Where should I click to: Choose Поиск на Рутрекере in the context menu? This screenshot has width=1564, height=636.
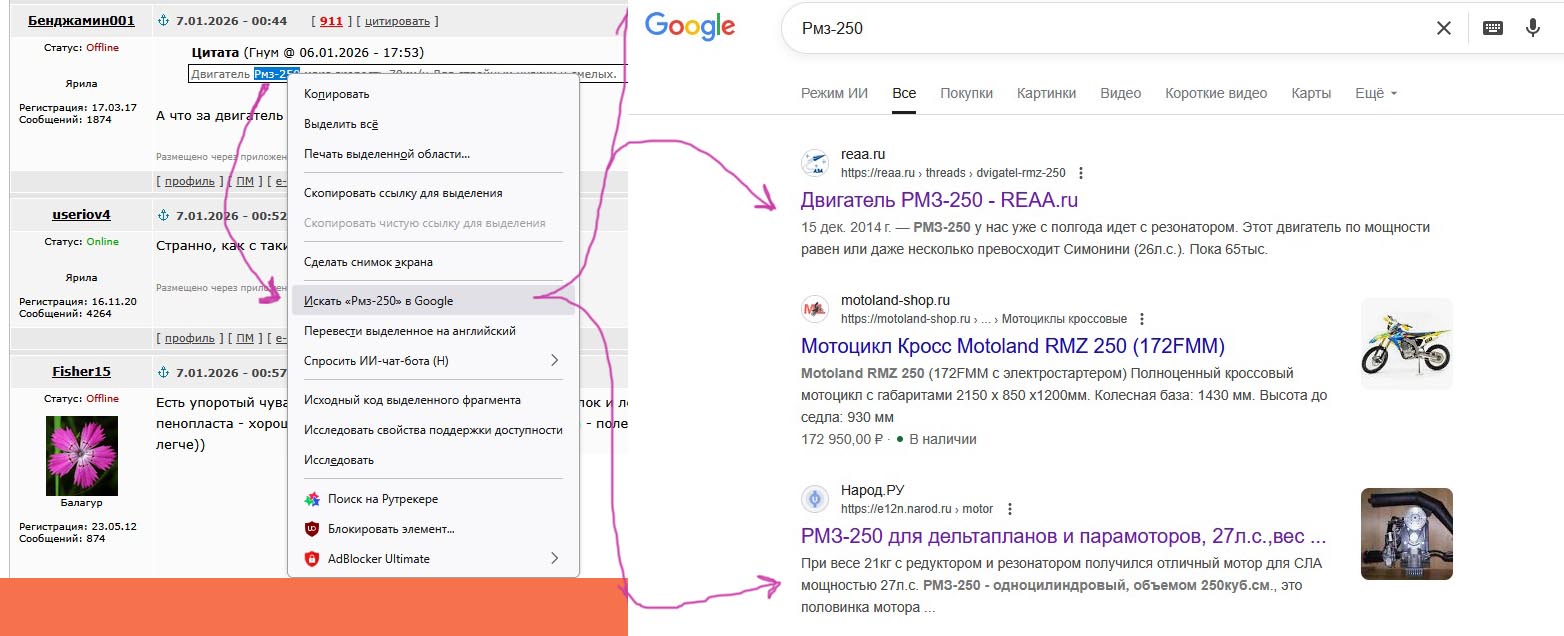tap(382, 499)
